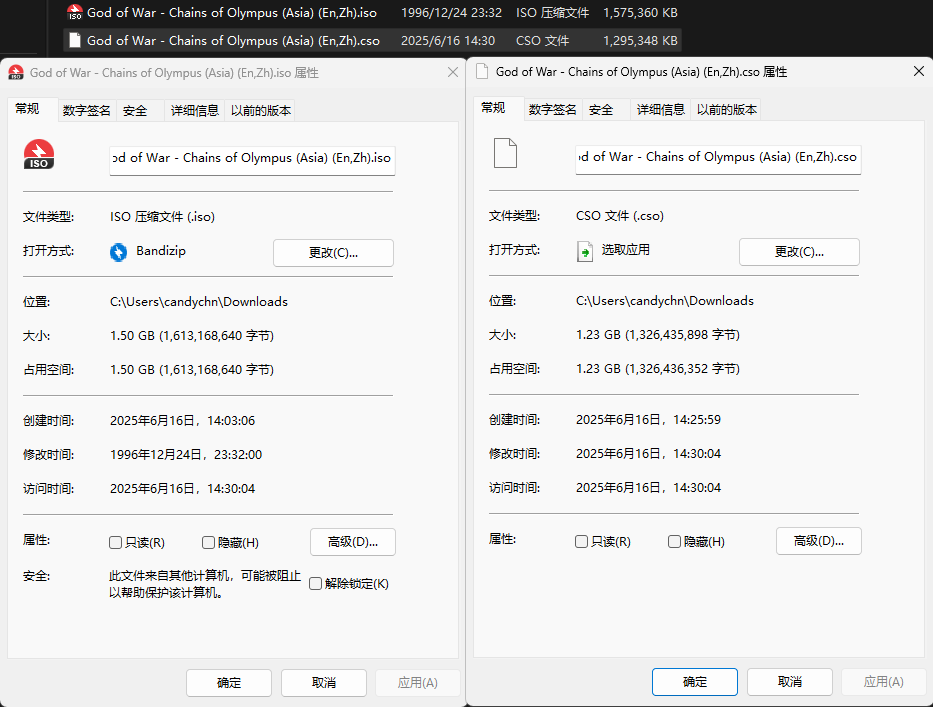Open 详细信息 tab in iso properties
This screenshot has height=707, width=933.
195,111
